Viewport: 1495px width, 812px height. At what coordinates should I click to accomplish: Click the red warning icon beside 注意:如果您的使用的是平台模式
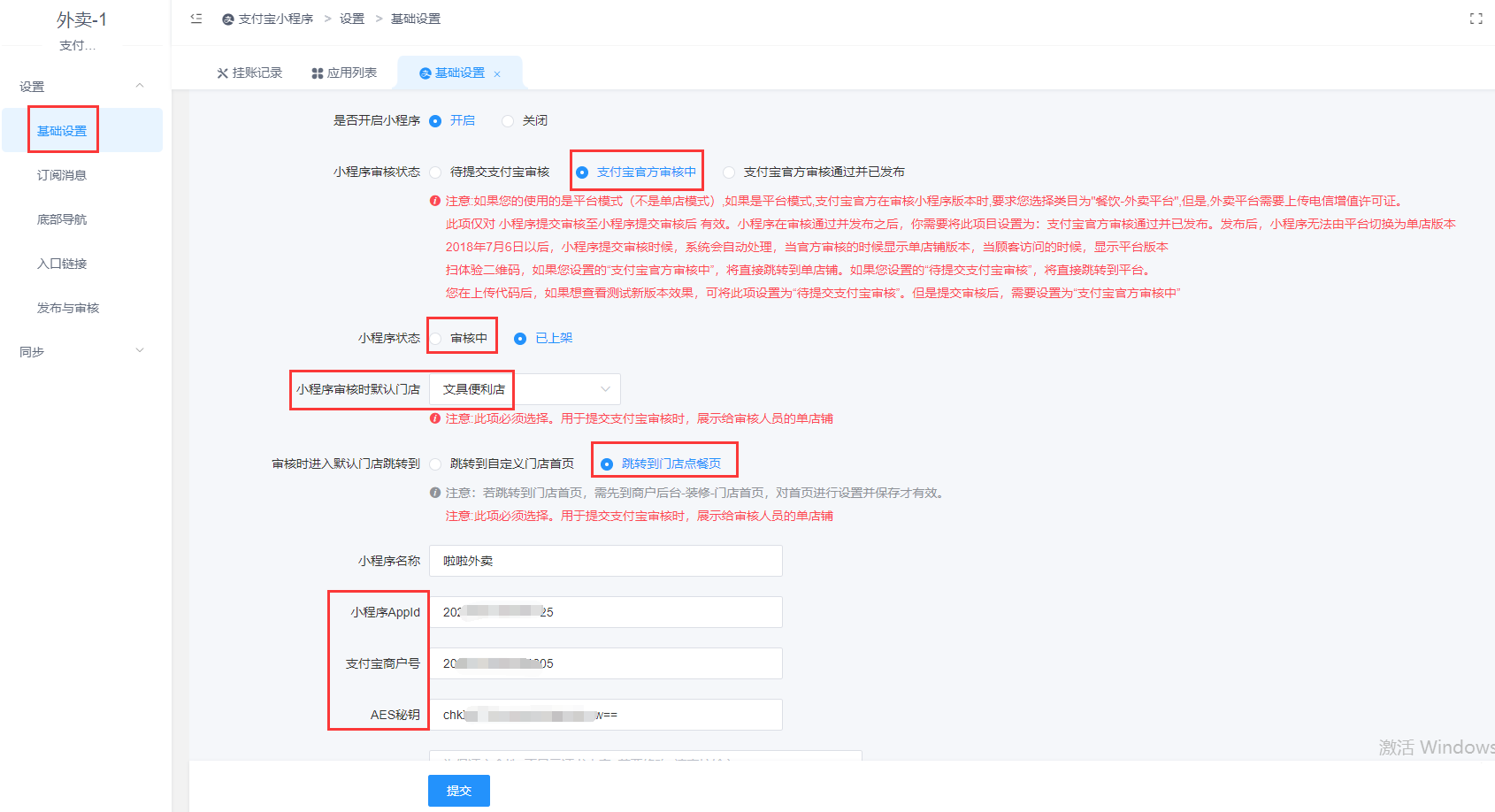pos(435,201)
